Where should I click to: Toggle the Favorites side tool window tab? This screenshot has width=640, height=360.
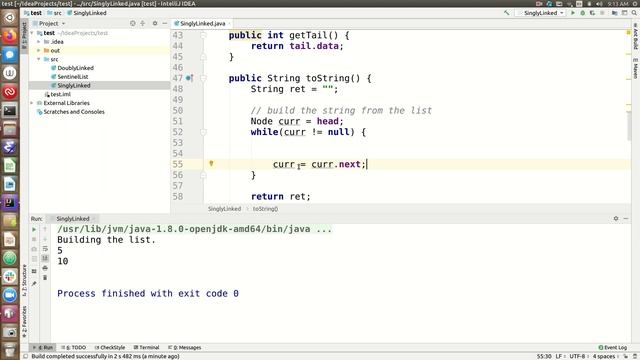pyautogui.click(x=24, y=322)
